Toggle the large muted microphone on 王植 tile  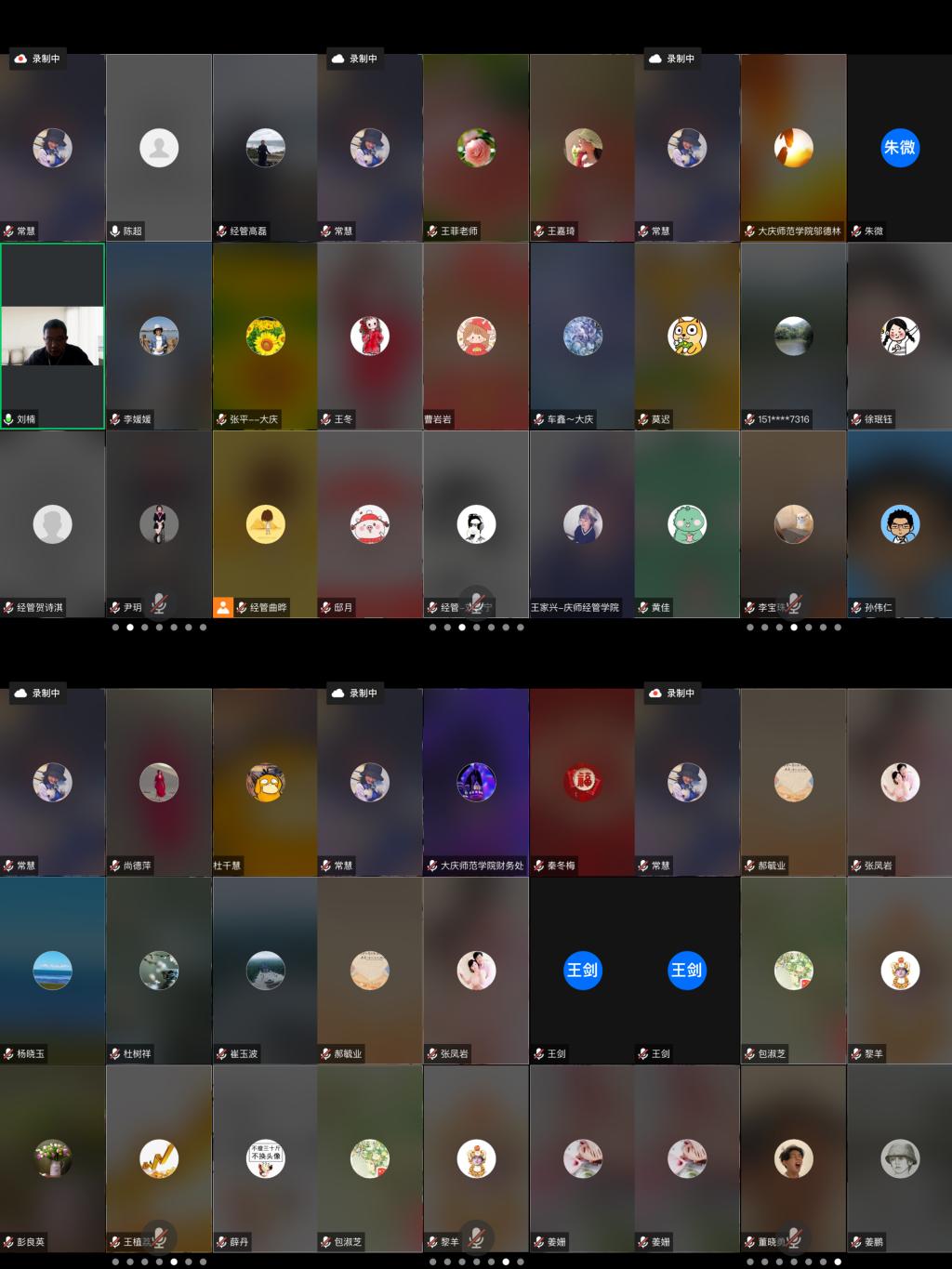[x=159, y=1236]
